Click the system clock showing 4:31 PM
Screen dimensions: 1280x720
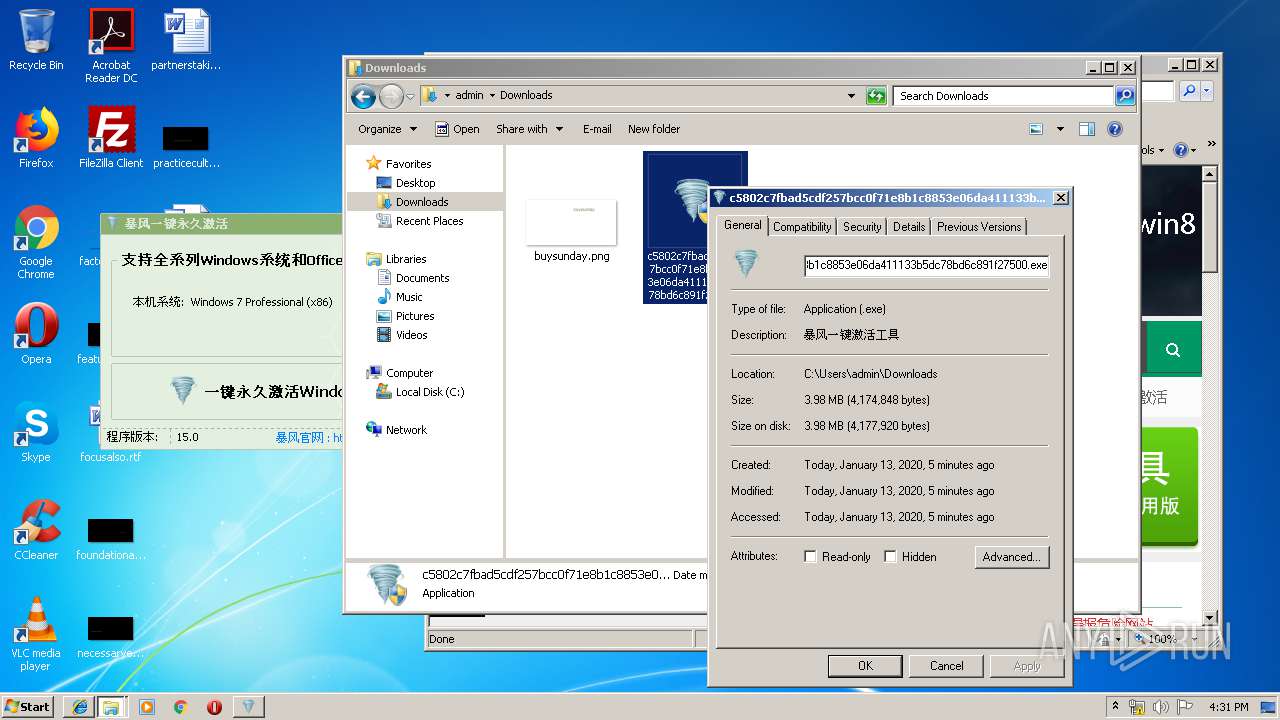[x=1228, y=707]
